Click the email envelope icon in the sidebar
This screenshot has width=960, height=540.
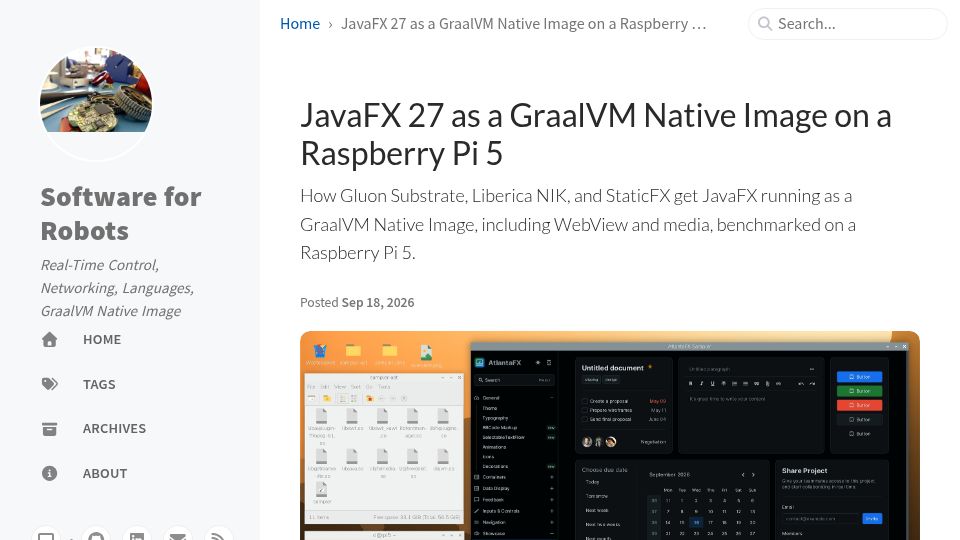(x=178, y=535)
